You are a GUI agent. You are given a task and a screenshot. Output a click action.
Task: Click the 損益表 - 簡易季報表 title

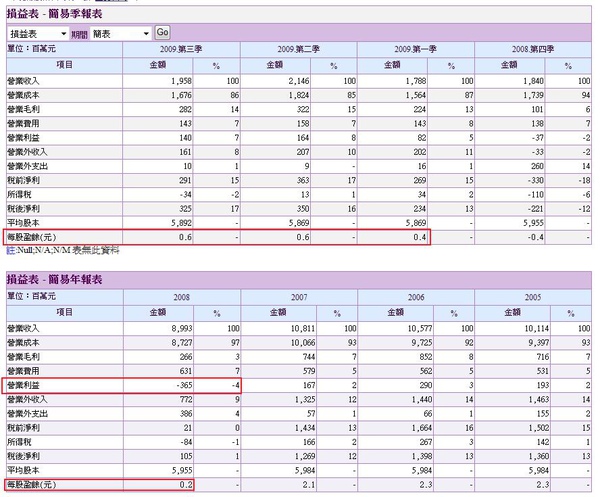click(54, 14)
